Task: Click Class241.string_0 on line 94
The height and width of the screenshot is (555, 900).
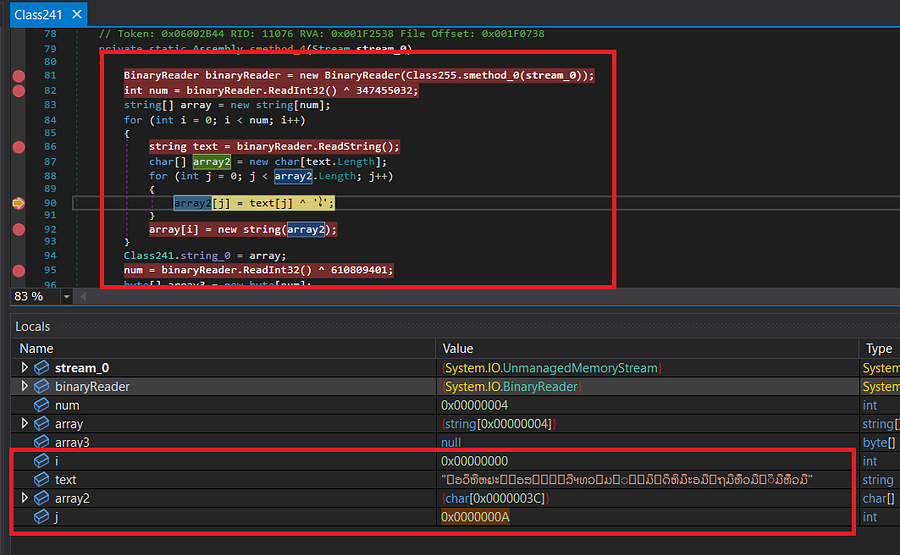Action: 177,255
